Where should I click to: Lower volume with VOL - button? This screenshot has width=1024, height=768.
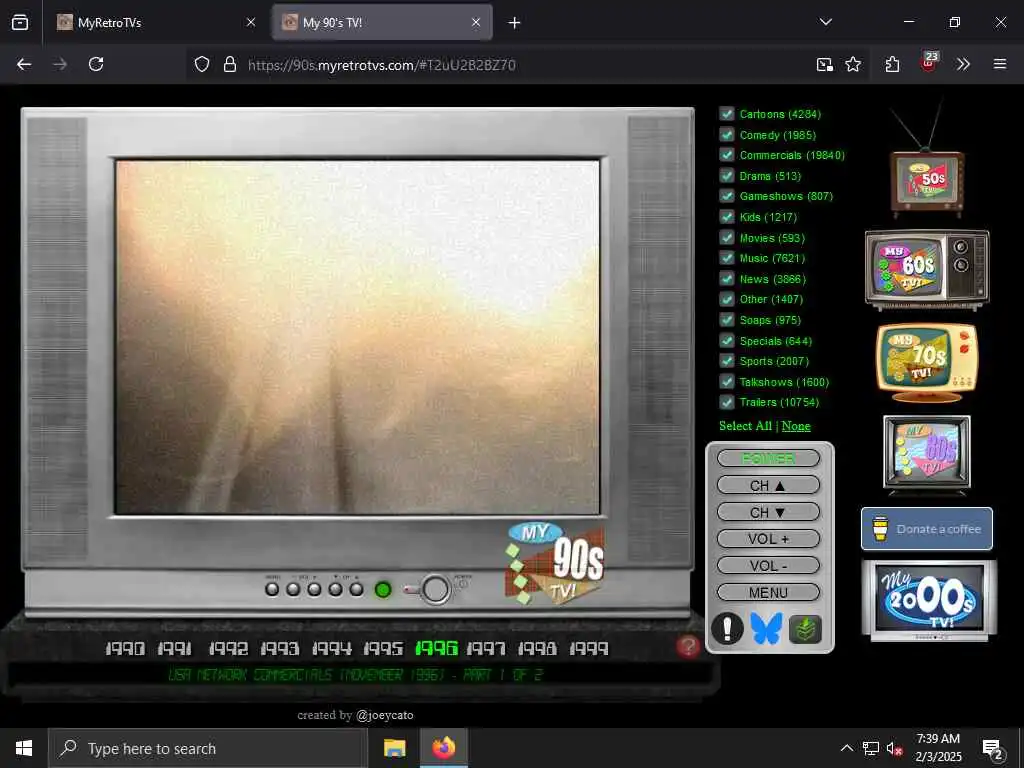tap(768, 566)
